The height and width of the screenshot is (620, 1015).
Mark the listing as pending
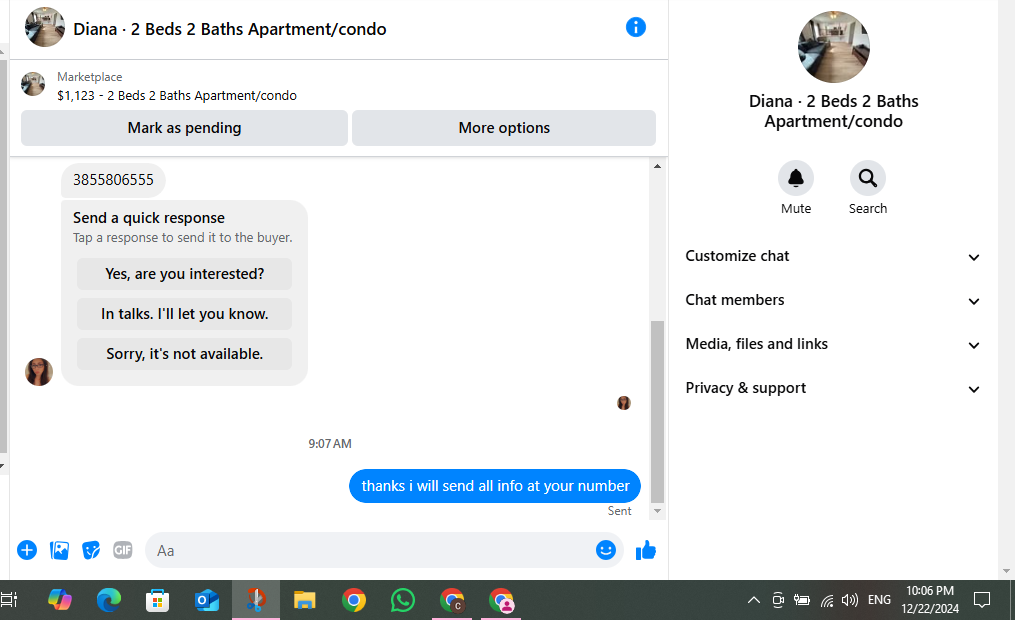point(184,128)
